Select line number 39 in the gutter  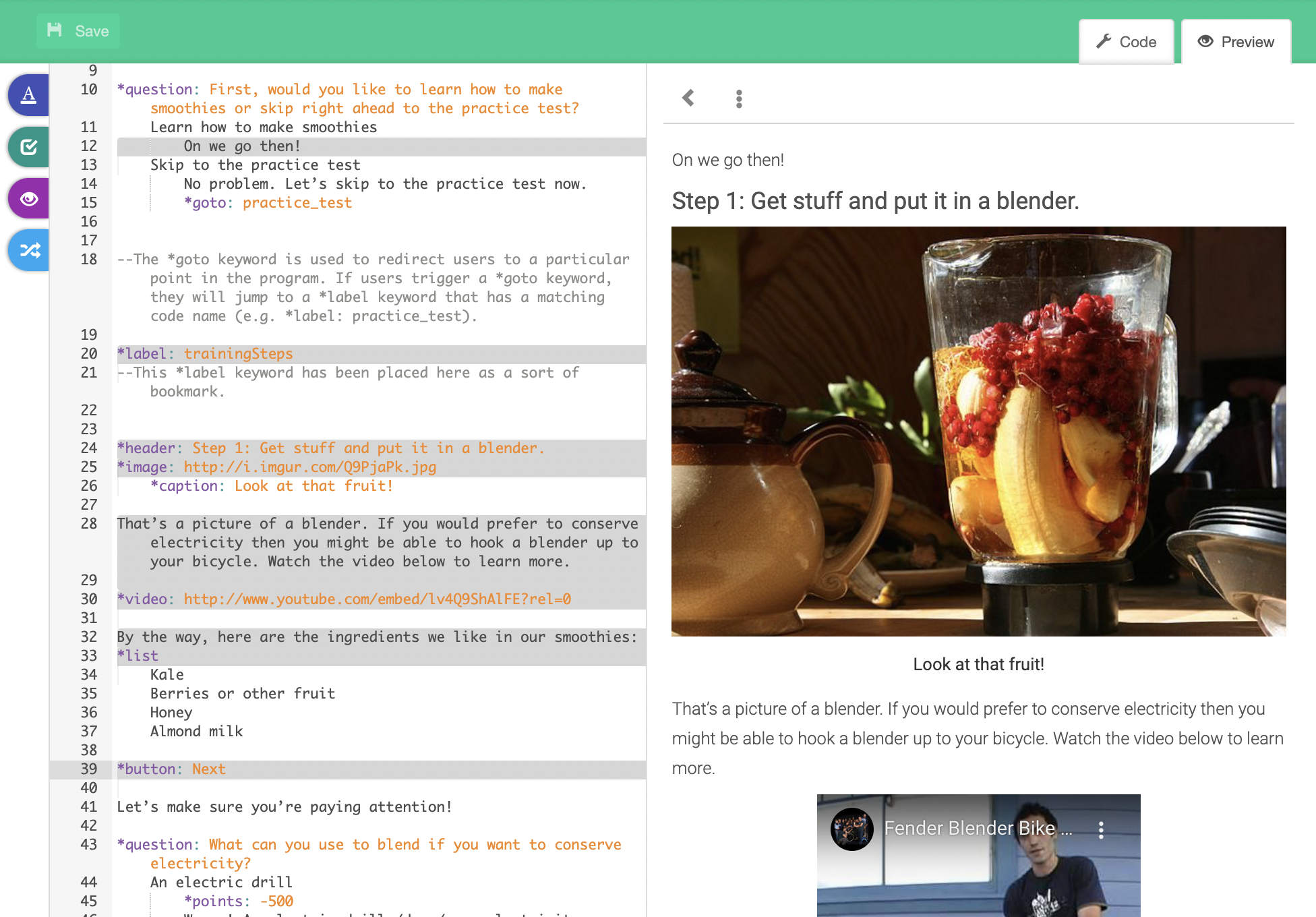click(x=89, y=769)
